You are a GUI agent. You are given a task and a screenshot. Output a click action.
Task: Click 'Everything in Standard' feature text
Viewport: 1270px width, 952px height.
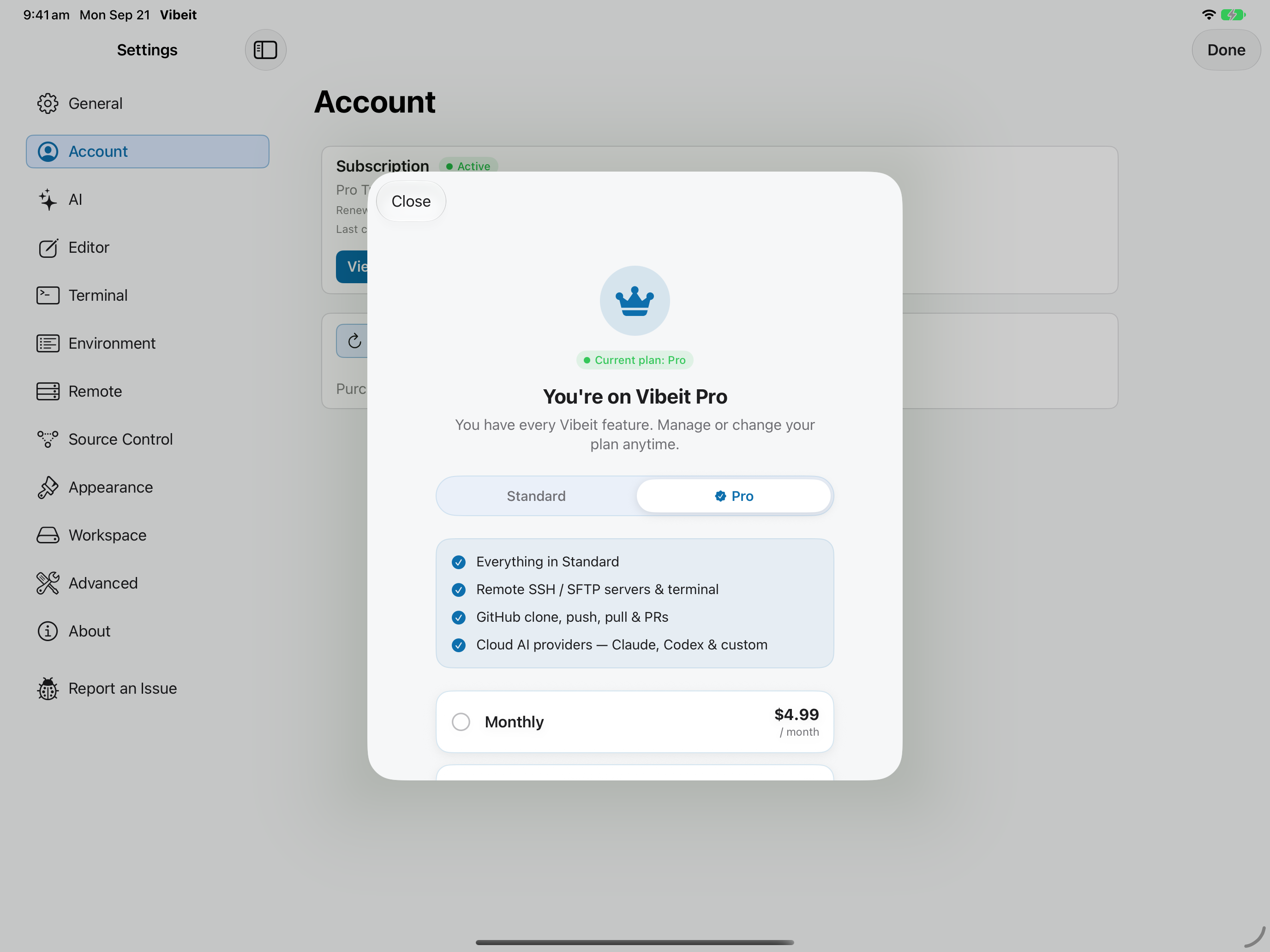click(547, 562)
